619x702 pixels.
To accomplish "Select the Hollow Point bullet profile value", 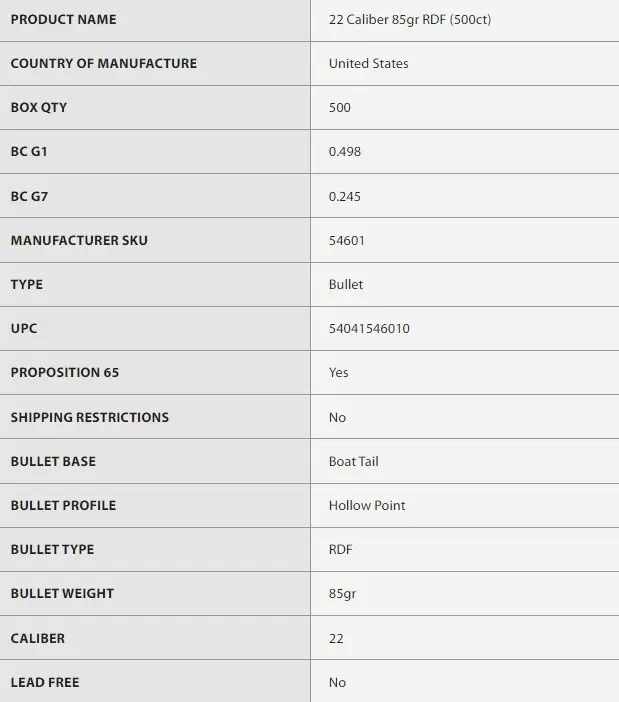I will click(x=367, y=505).
